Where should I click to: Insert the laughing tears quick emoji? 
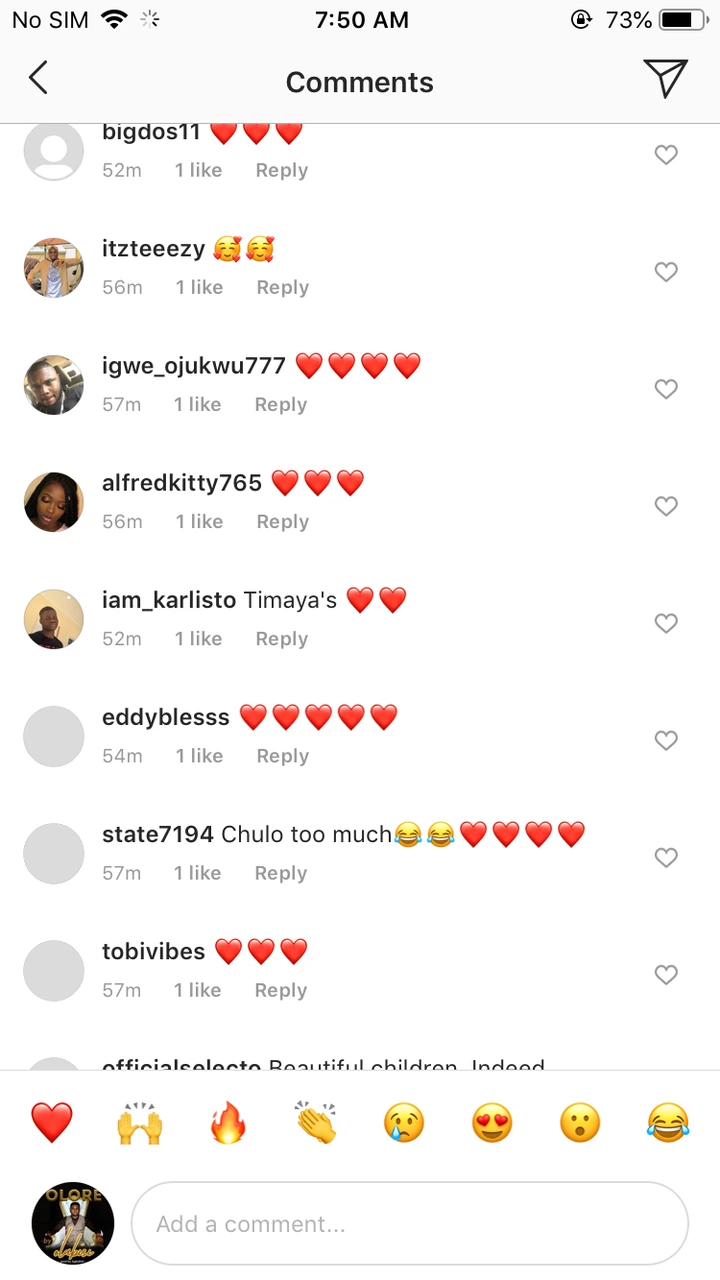click(668, 1123)
